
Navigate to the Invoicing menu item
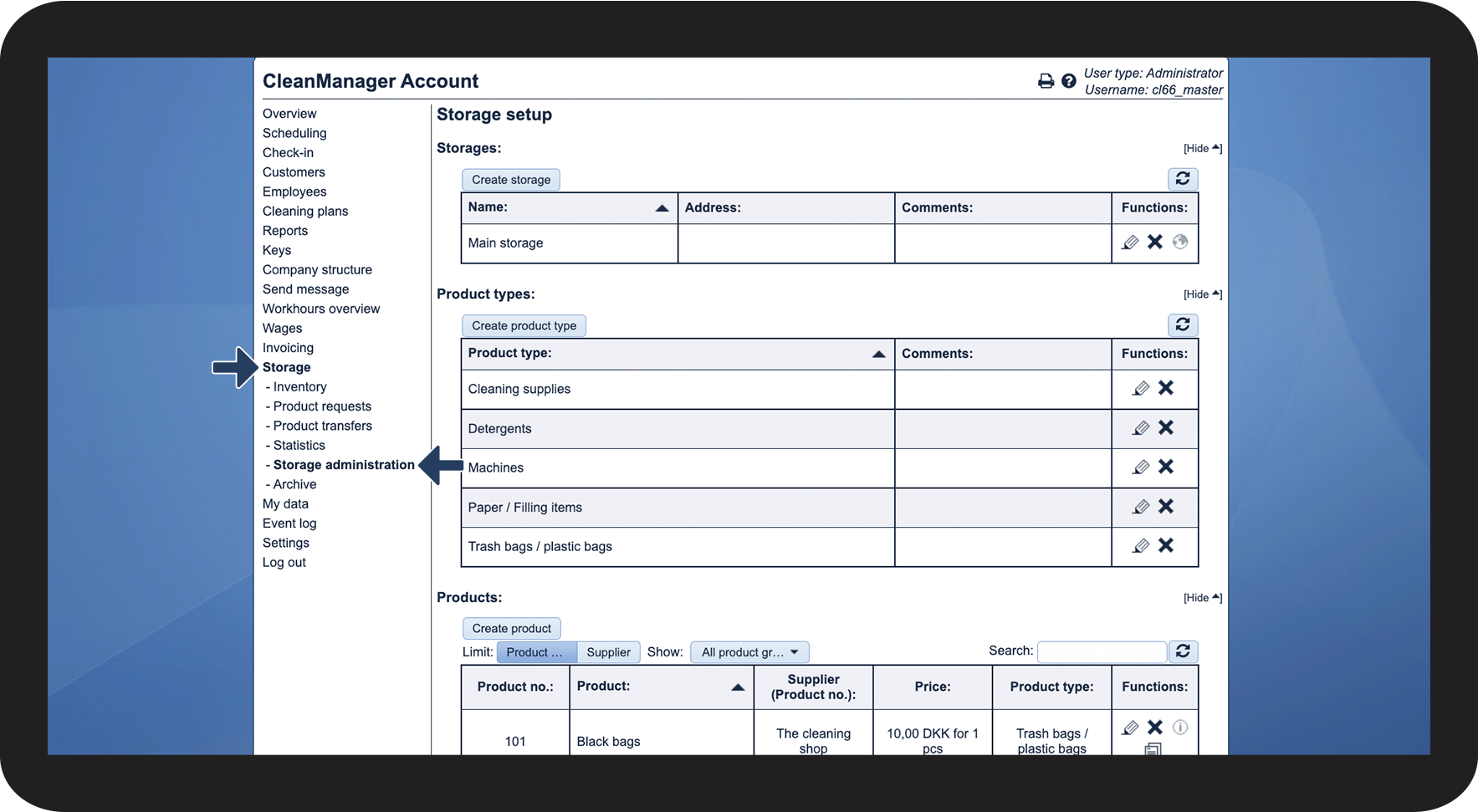tap(288, 347)
